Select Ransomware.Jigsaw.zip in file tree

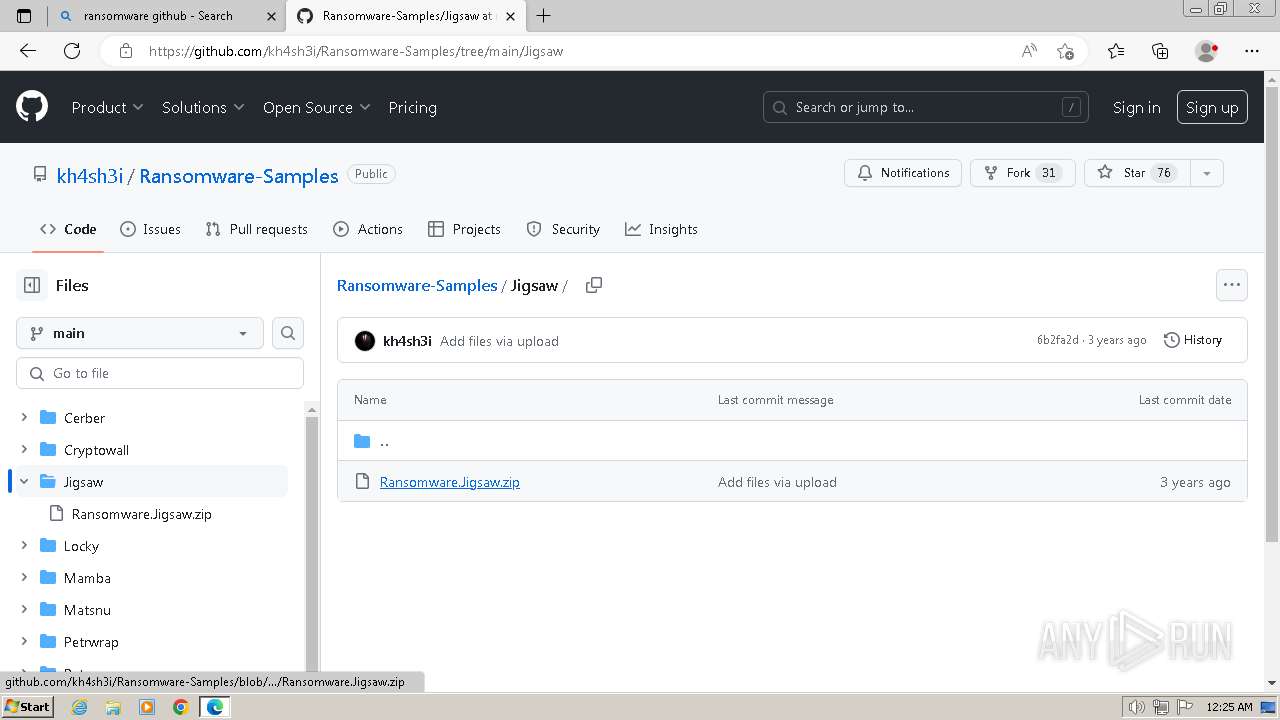pos(142,514)
